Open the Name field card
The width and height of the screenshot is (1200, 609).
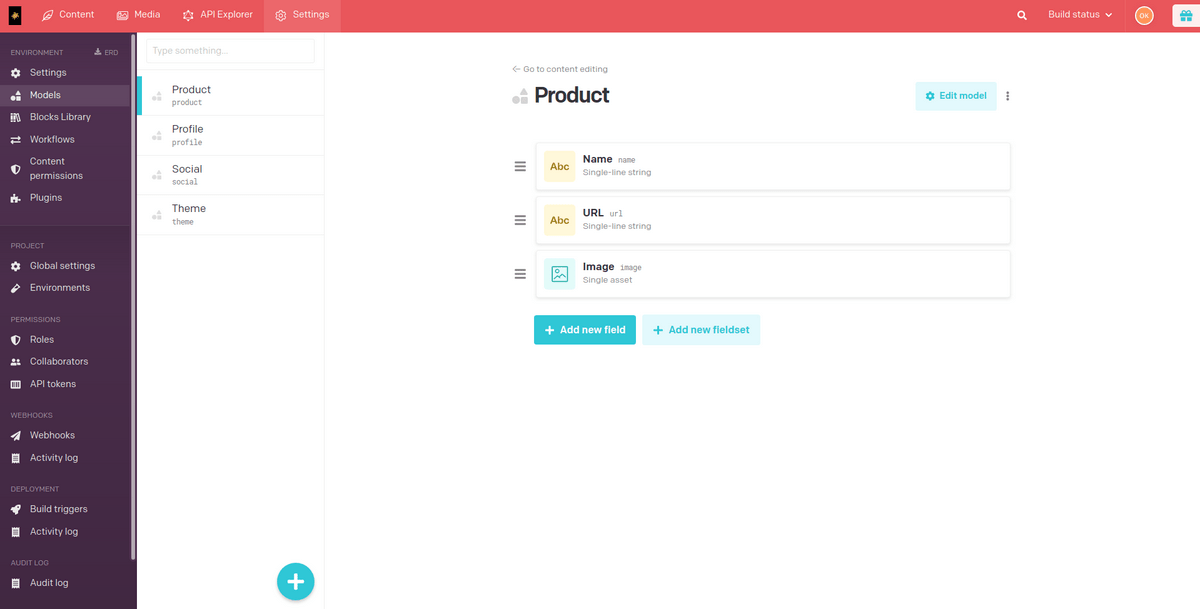[x=773, y=166]
